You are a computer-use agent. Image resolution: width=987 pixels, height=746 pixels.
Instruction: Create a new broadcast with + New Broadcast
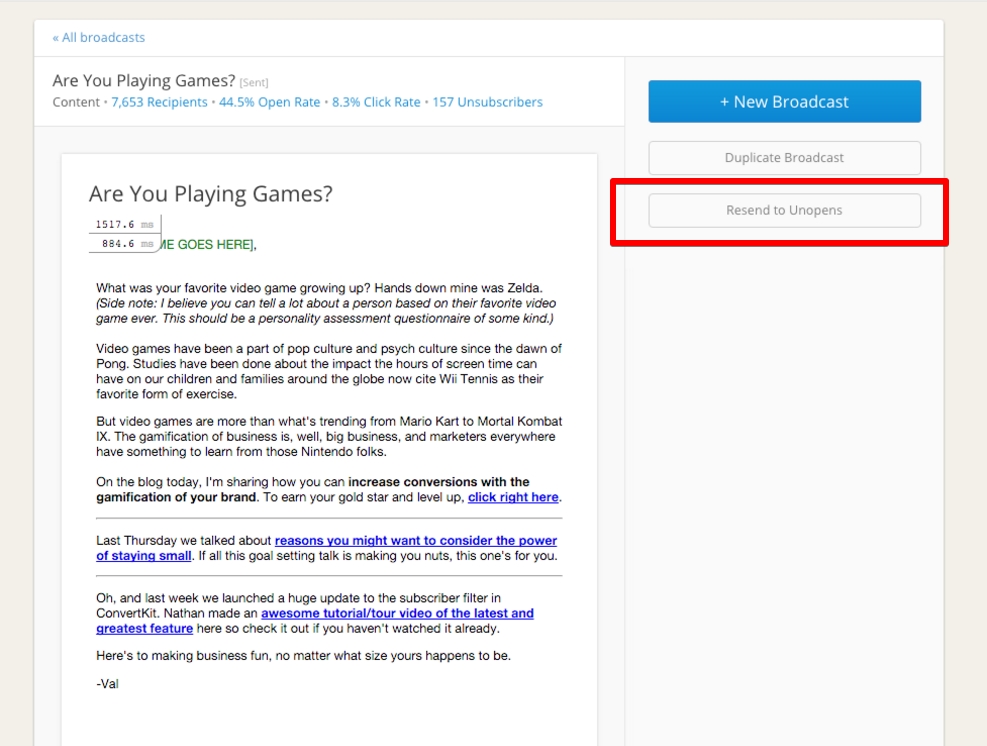coord(784,101)
